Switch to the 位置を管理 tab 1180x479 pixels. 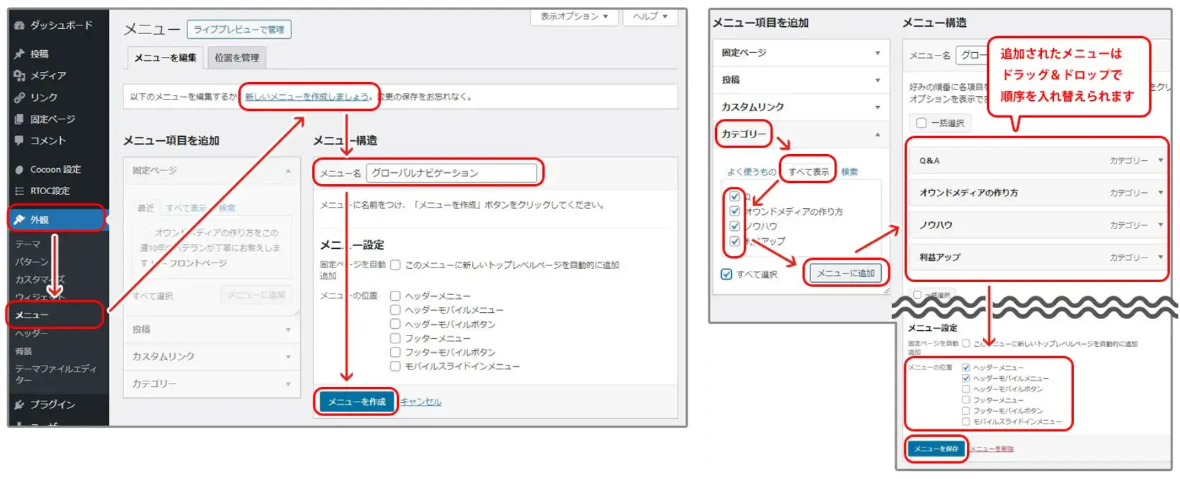[236, 58]
